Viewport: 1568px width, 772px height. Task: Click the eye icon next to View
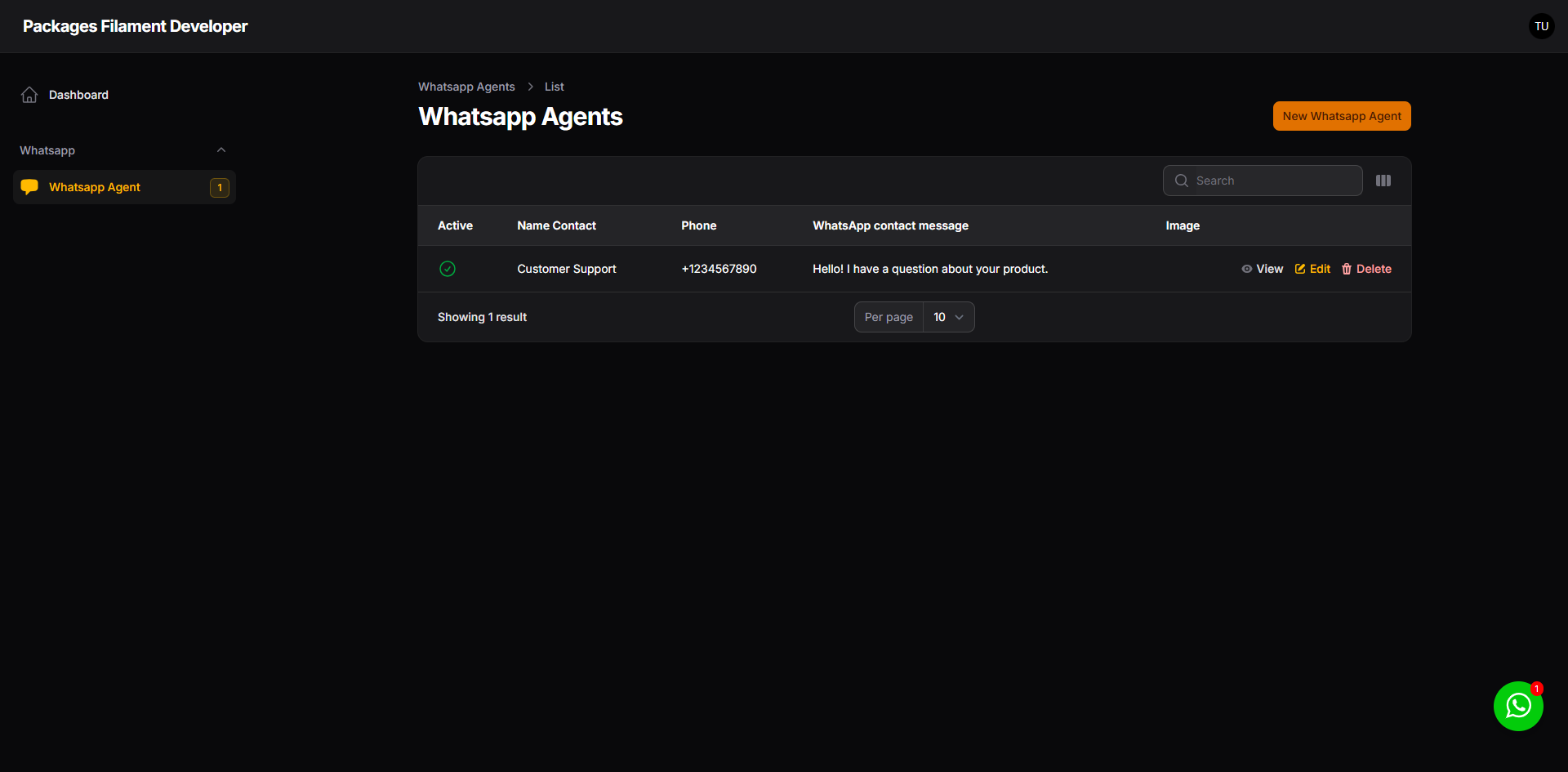1245,269
